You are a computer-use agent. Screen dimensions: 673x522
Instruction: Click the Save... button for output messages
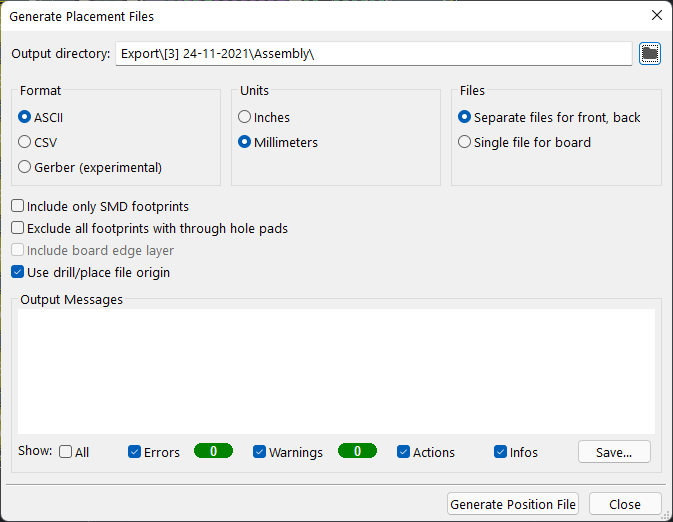(x=614, y=452)
